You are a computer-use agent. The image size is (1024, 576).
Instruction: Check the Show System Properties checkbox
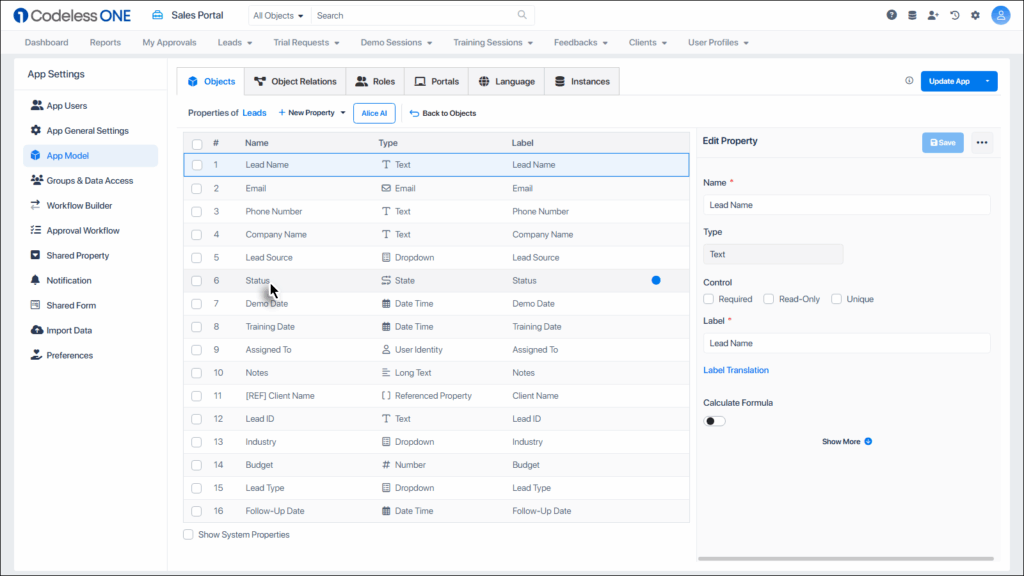pos(188,534)
